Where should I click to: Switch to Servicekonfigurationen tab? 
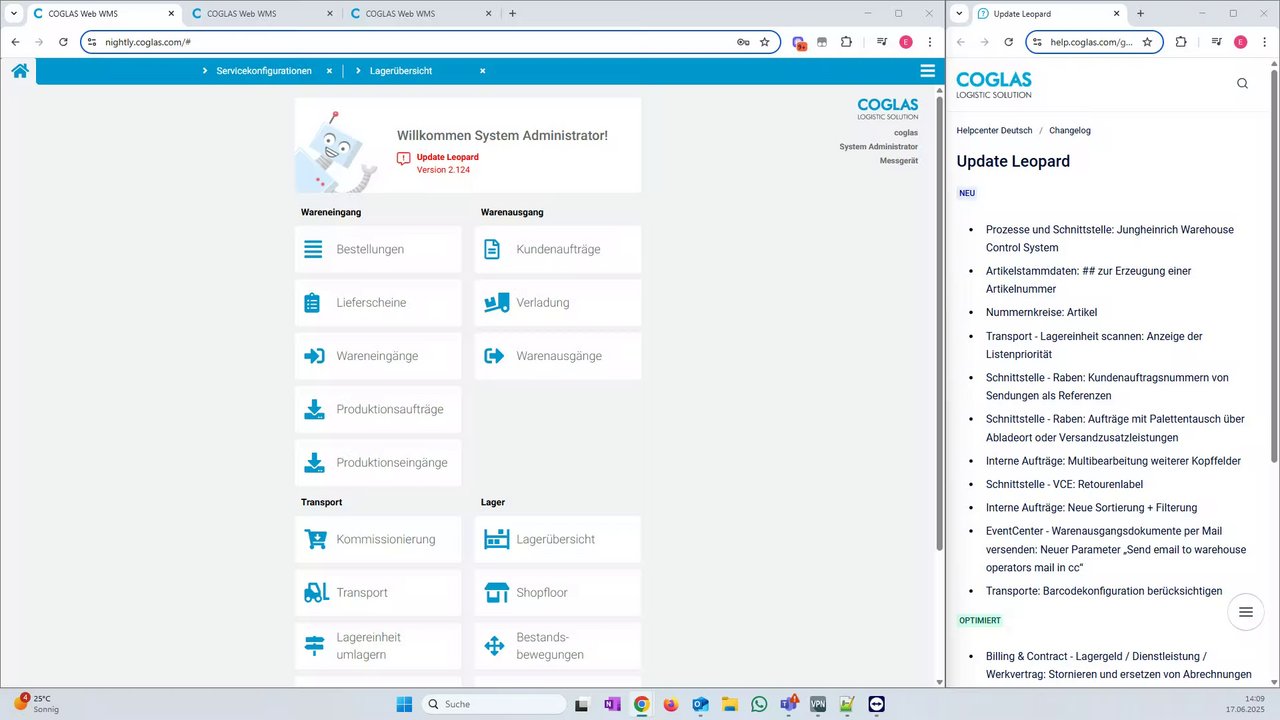(264, 71)
